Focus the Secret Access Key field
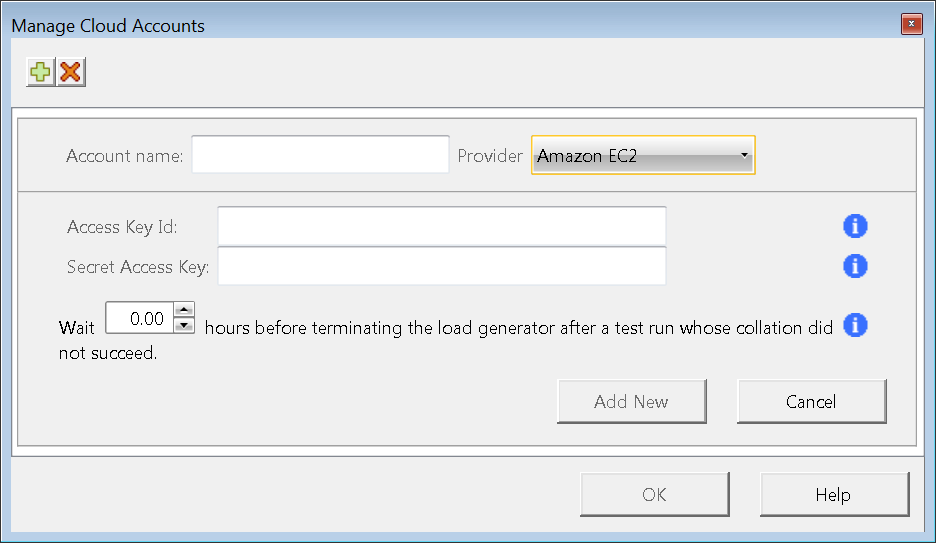This screenshot has height=543, width=936. (x=442, y=266)
